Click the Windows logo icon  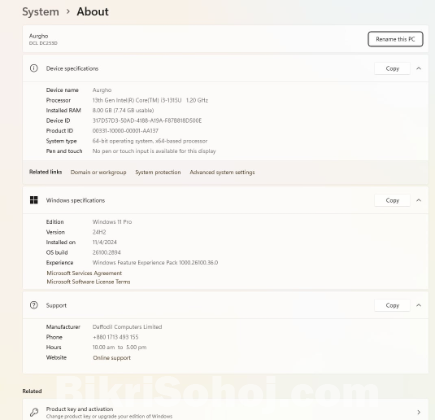click(x=34, y=200)
